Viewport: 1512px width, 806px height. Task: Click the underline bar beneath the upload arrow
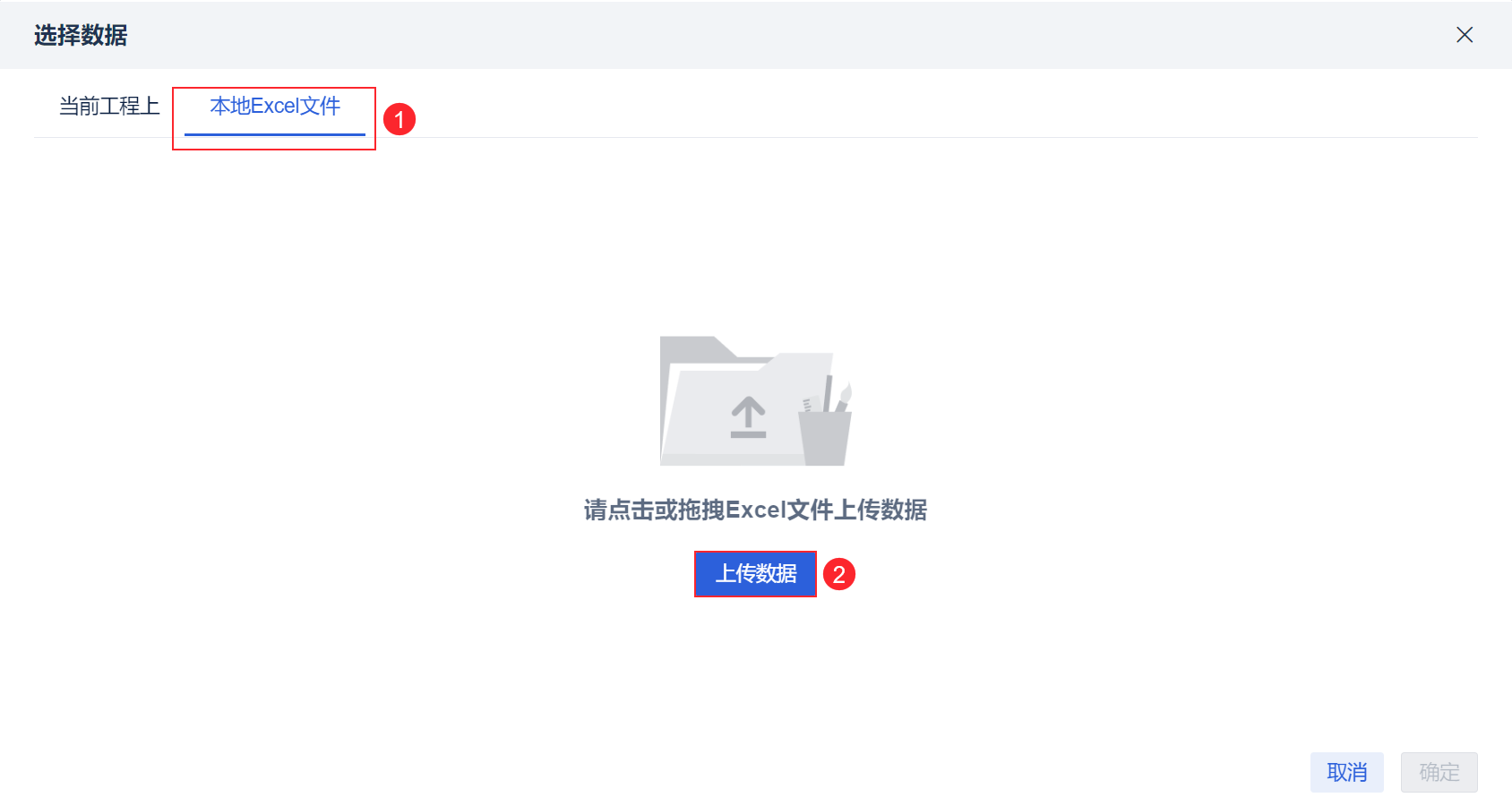(748, 434)
